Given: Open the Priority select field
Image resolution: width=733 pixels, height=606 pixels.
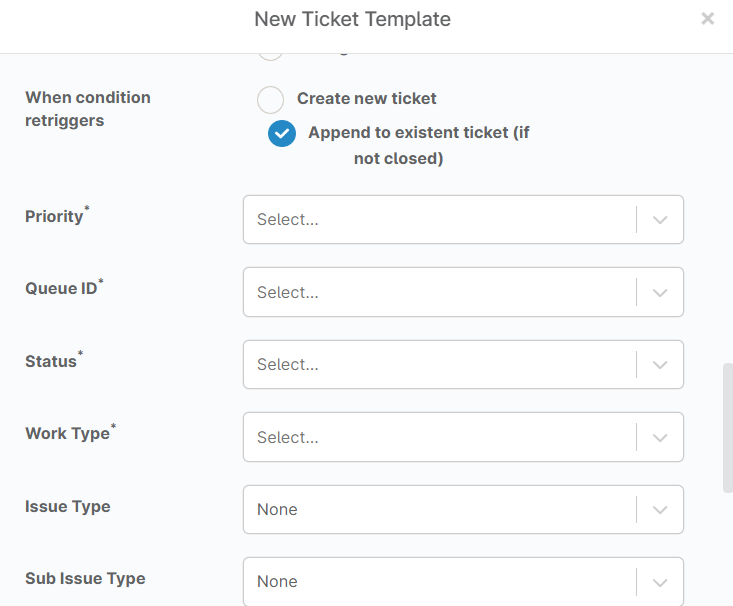Looking at the screenshot, I should pyautogui.click(x=463, y=220).
